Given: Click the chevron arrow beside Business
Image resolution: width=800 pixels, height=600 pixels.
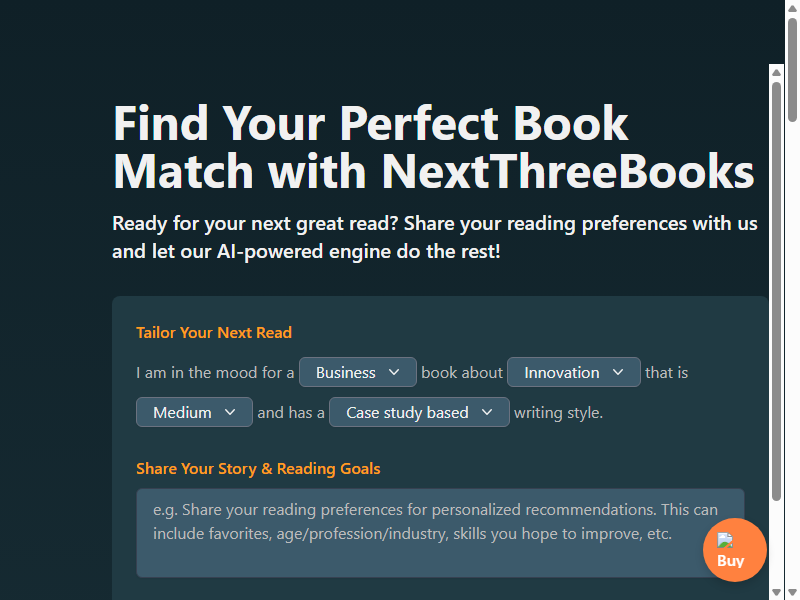Looking at the screenshot, I should (394, 372).
